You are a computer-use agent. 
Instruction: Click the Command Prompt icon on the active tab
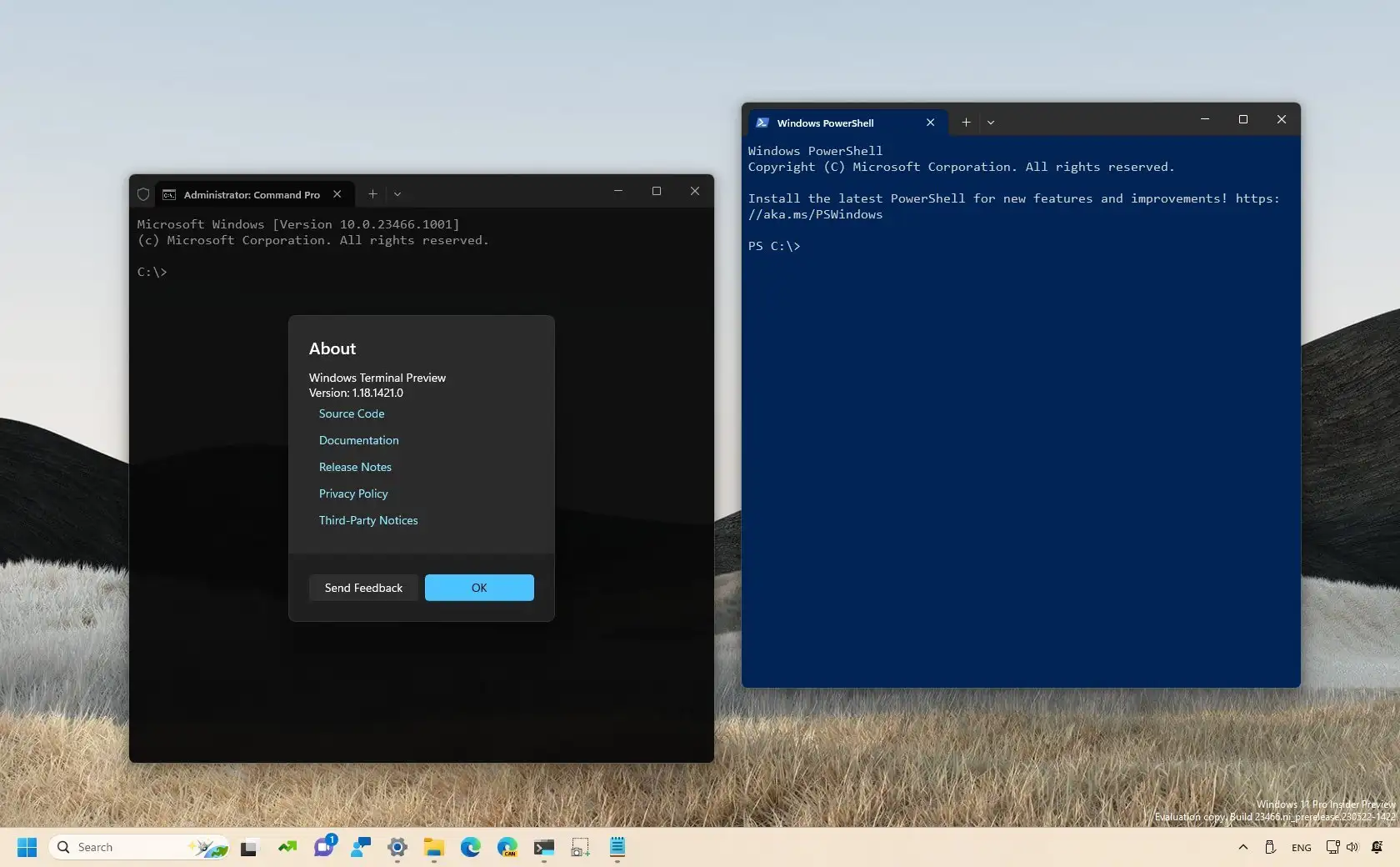tap(170, 194)
